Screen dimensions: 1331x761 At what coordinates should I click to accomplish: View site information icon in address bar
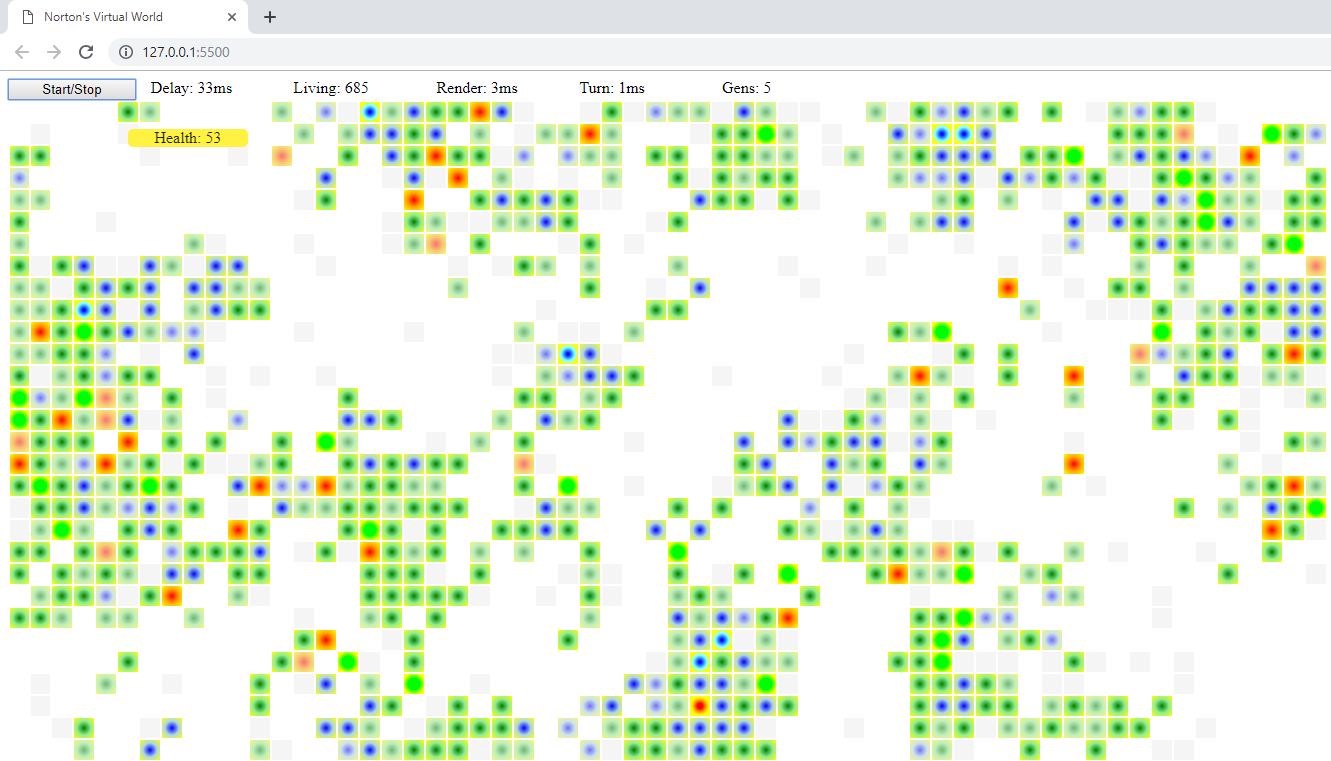point(125,52)
